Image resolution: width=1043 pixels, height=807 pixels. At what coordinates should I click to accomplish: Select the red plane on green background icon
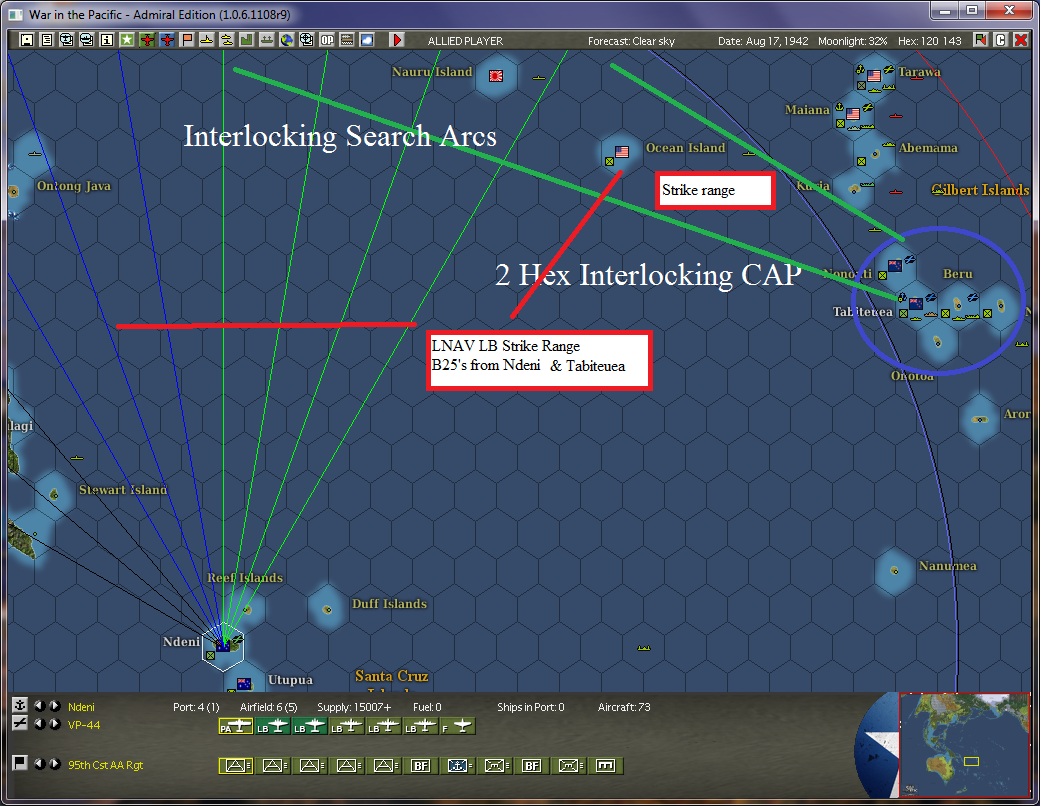pyautogui.click(x=147, y=40)
